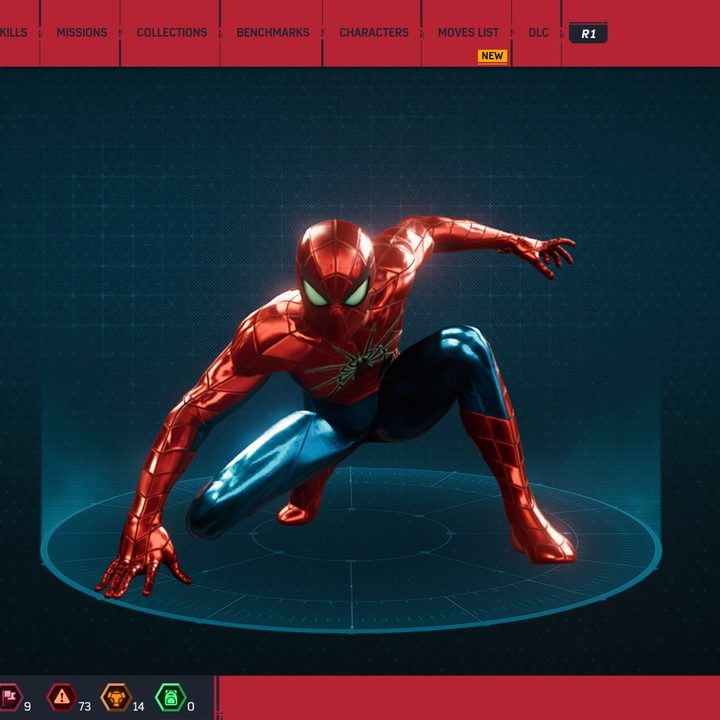Open the Benchmarks tab
Viewport: 720px width, 720px height.
[273, 33]
